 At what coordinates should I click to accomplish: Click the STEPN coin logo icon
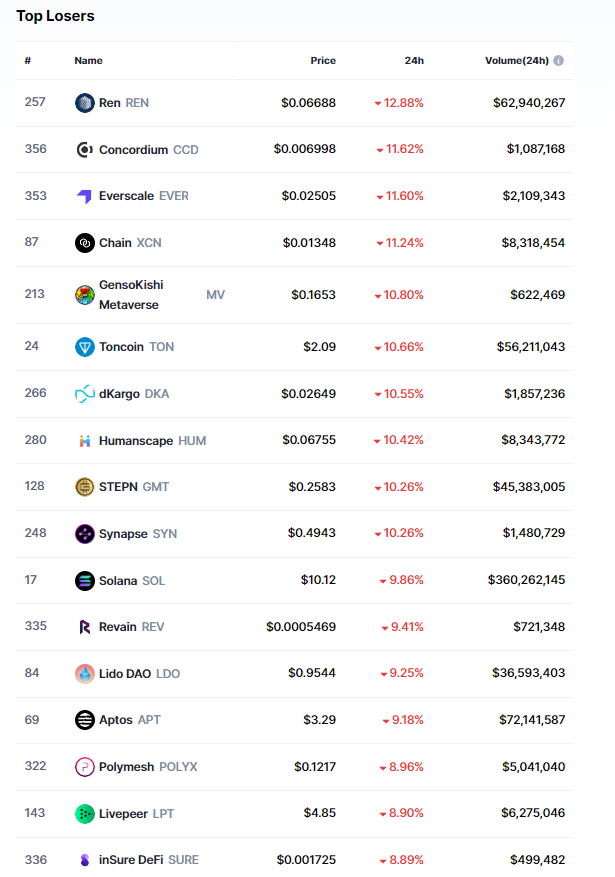(x=85, y=487)
